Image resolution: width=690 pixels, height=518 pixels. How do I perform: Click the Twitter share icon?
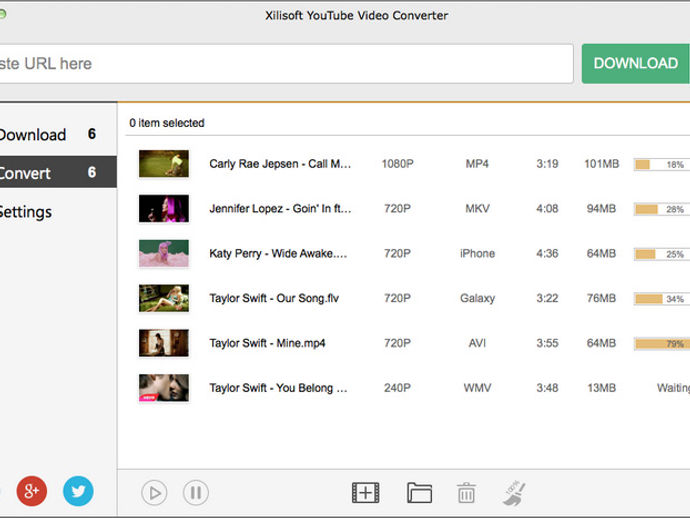[78, 491]
